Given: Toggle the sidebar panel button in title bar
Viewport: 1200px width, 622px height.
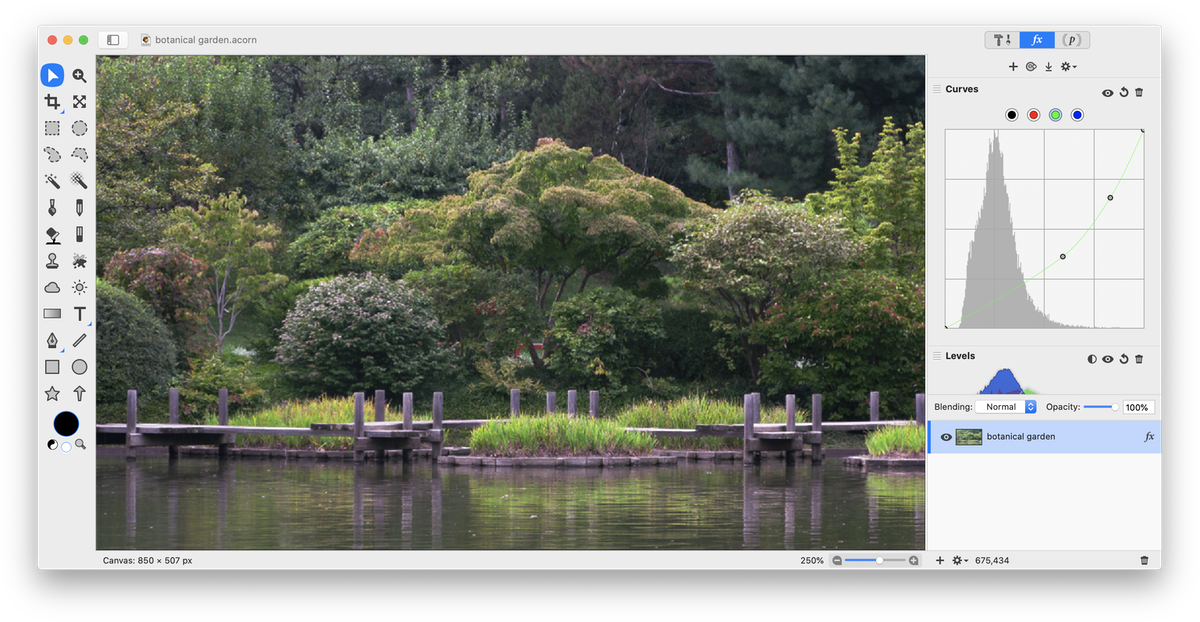Looking at the screenshot, I should [113, 40].
